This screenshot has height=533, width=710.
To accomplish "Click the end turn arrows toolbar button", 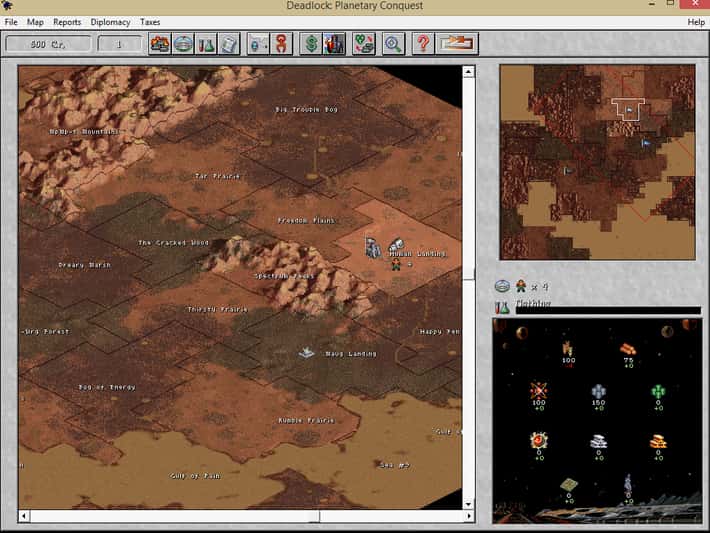I will pyautogui.click(x=457, y=44).
